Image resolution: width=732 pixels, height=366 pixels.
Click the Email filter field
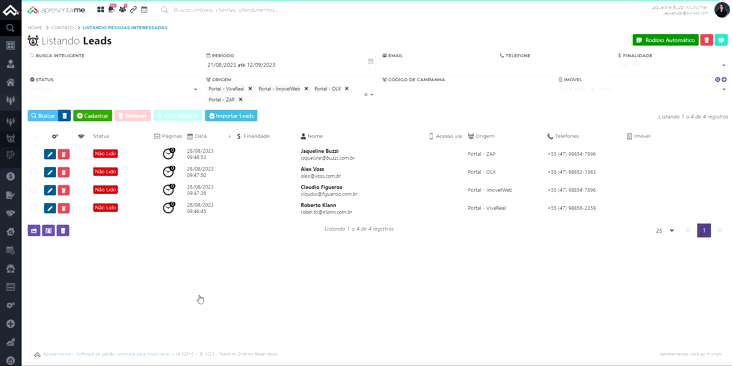coord(438,65)
